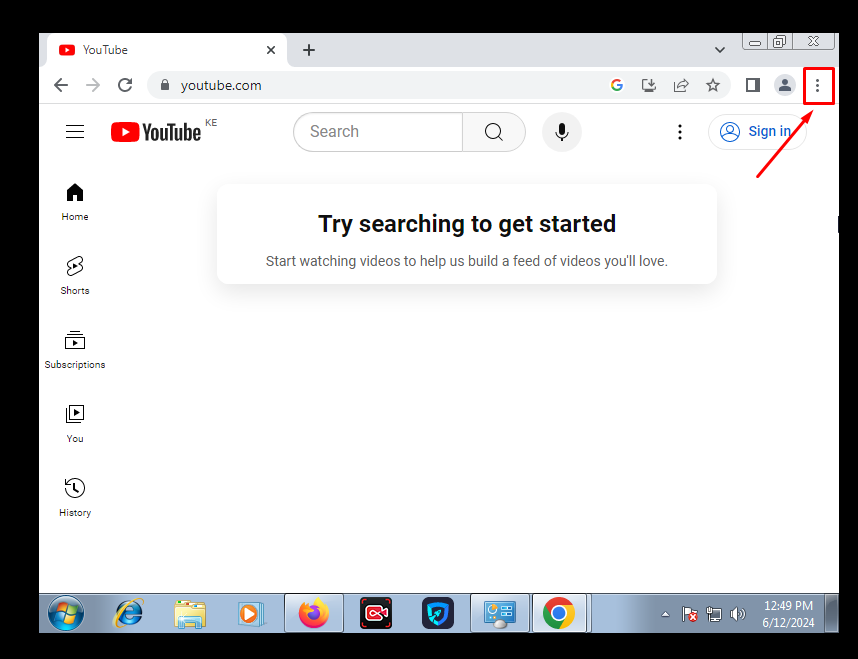View site information via the lock icon
Viewport: 858px width, 659px height.
tap(165, 85)
